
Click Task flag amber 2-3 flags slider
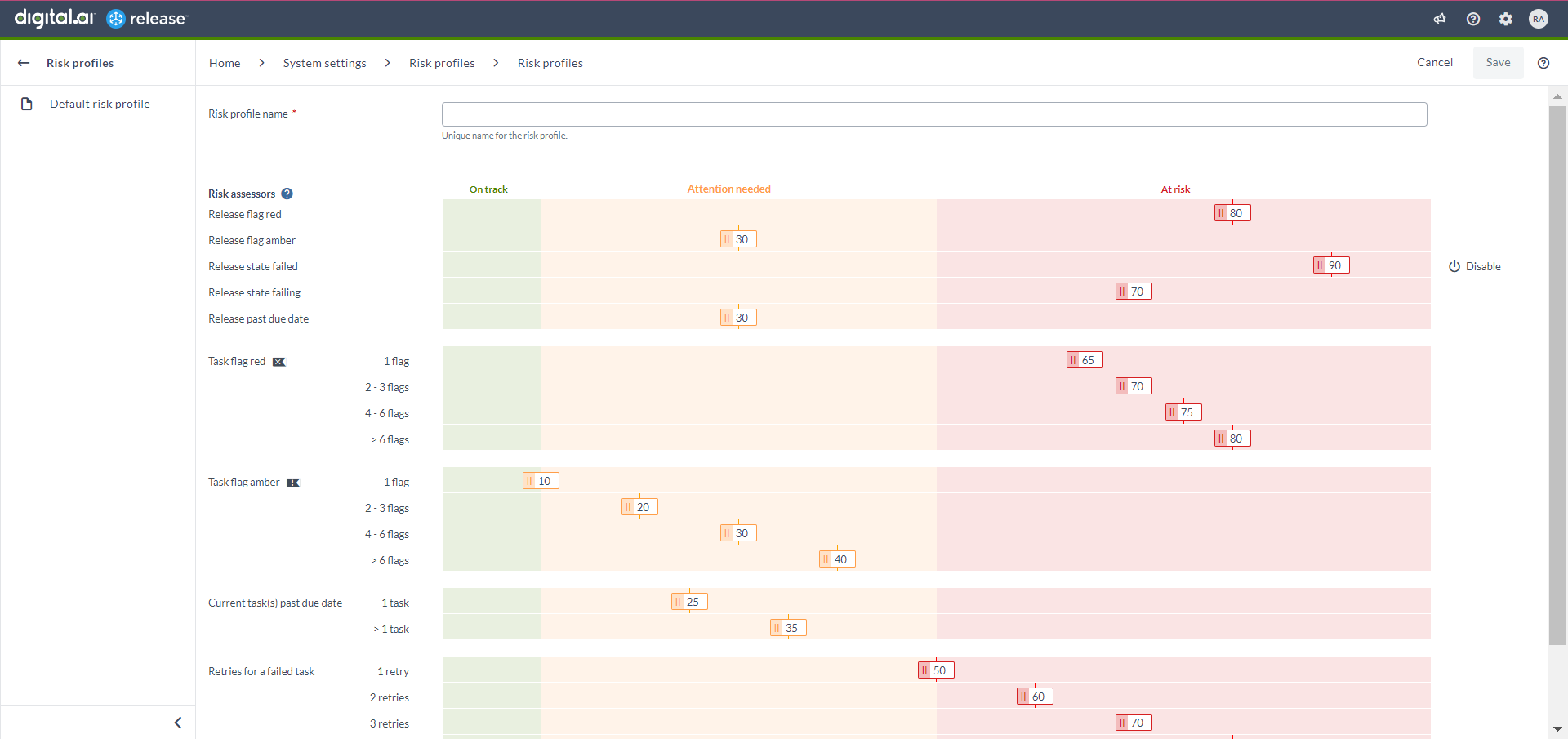[x=639, y=507]
